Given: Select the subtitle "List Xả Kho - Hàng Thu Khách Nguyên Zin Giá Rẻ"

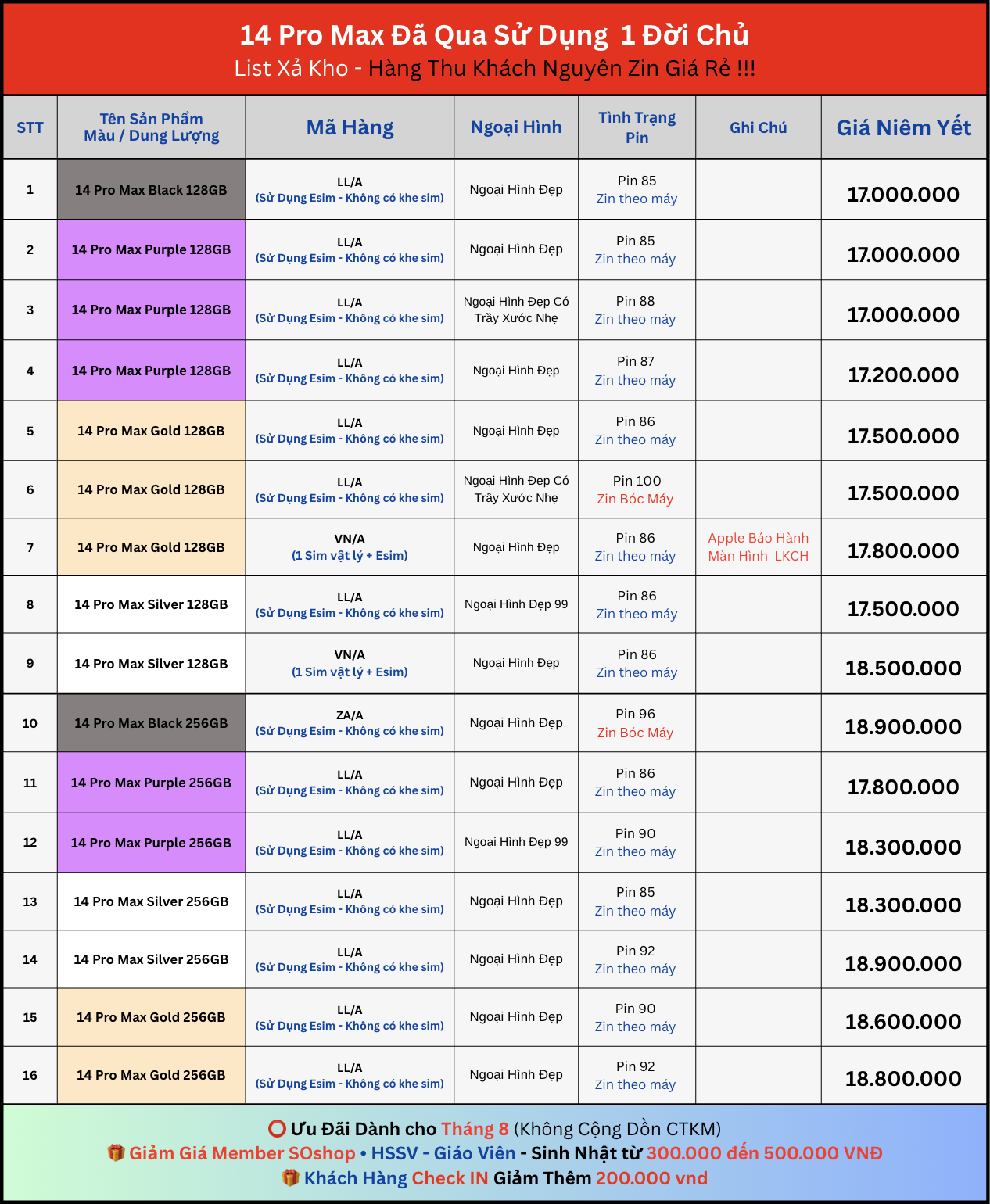Looking at the screenshot, I should 494,69.
